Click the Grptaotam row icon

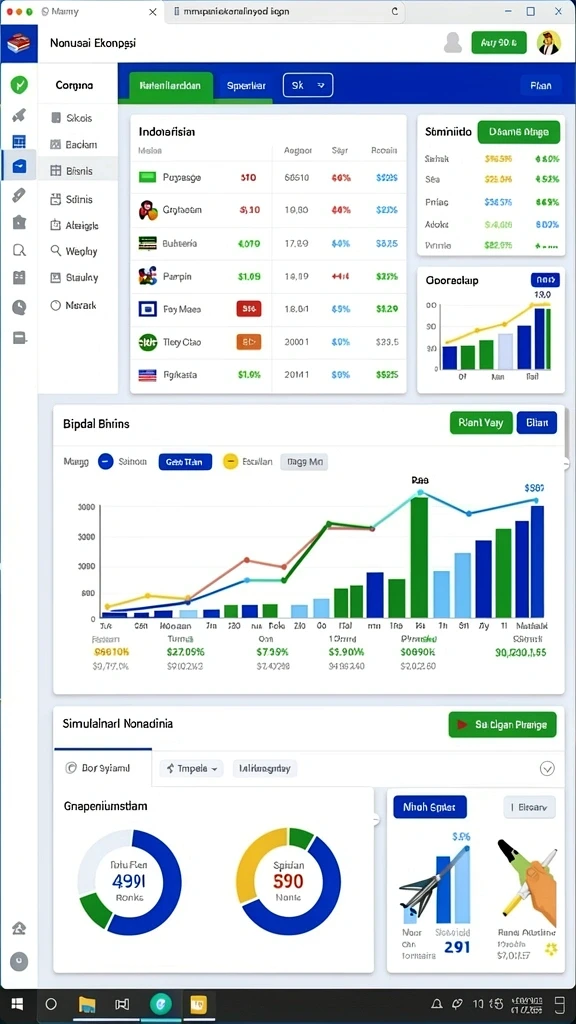coord(148,210)
